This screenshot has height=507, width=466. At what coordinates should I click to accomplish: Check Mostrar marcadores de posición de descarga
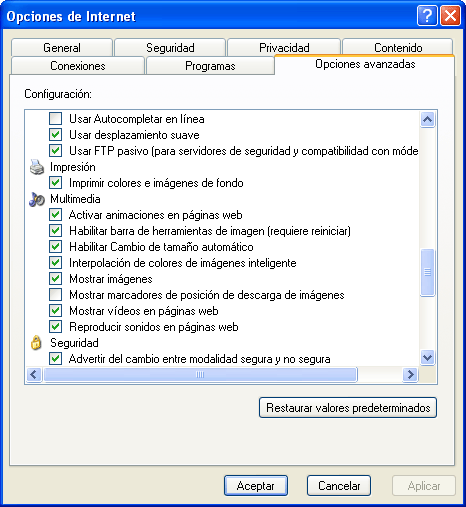click(55, 294)
